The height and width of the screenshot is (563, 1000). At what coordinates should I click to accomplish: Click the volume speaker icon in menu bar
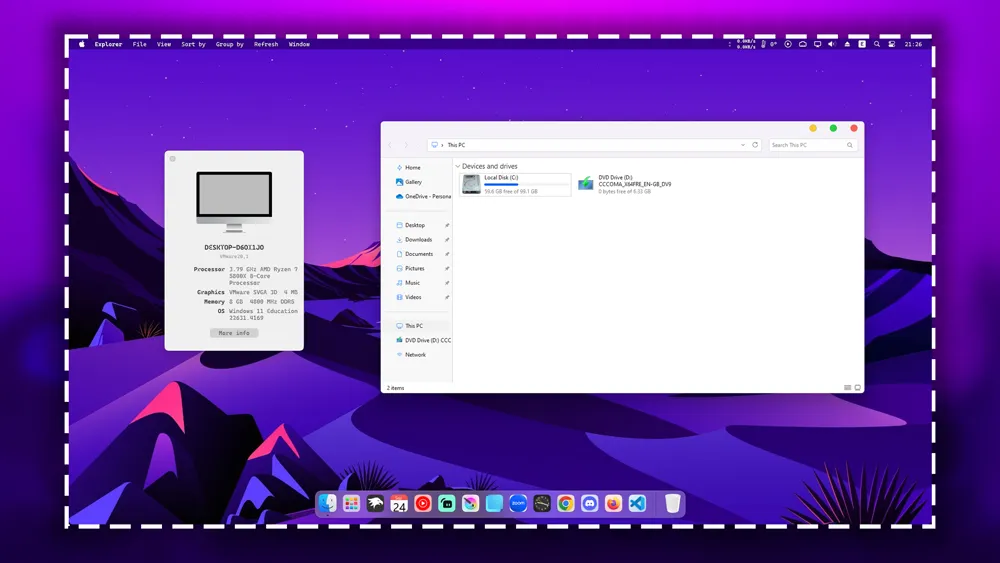point(832,44)
